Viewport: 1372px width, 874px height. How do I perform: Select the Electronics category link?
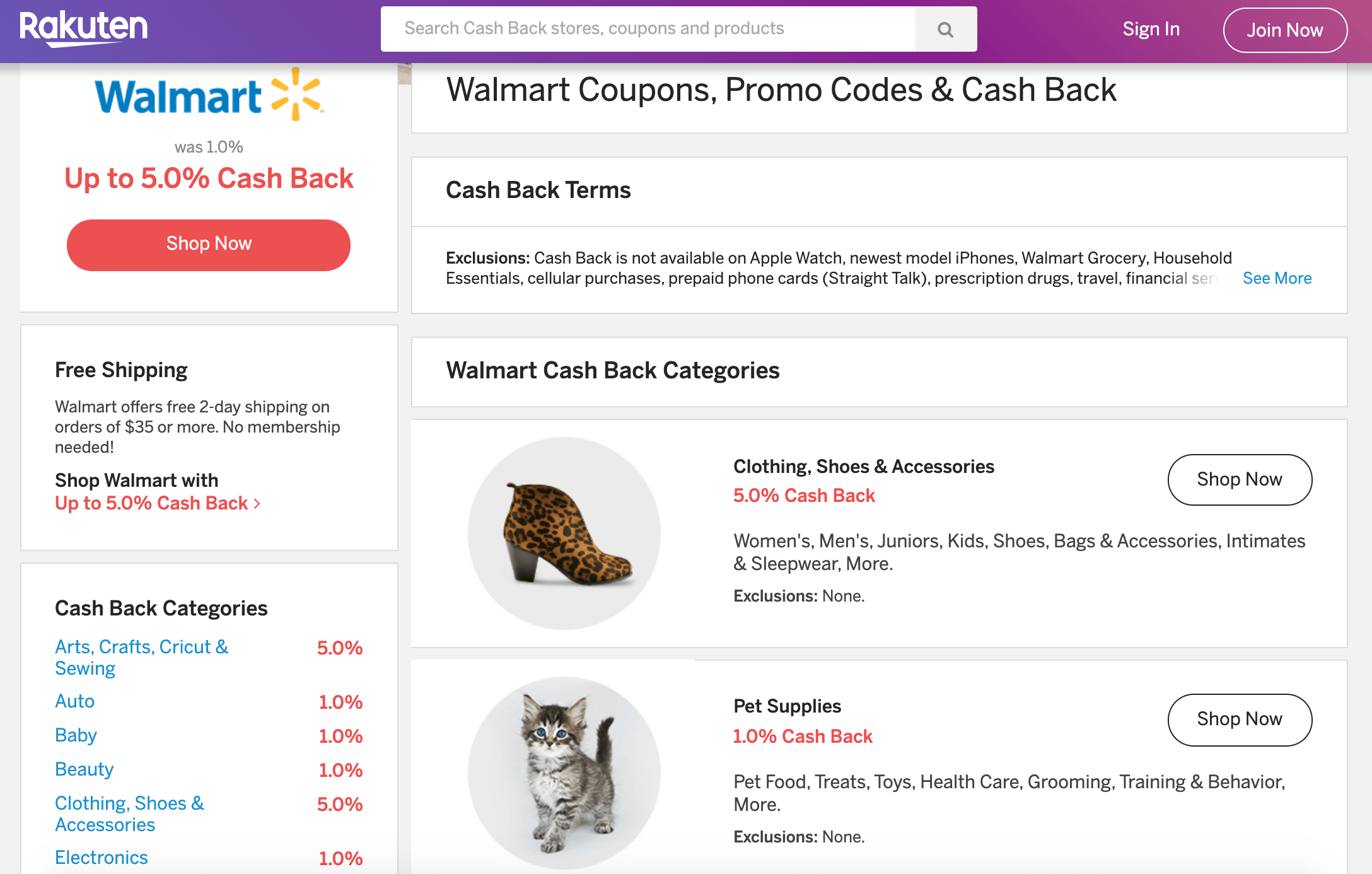pyautogui.click(x=102, y=858)
